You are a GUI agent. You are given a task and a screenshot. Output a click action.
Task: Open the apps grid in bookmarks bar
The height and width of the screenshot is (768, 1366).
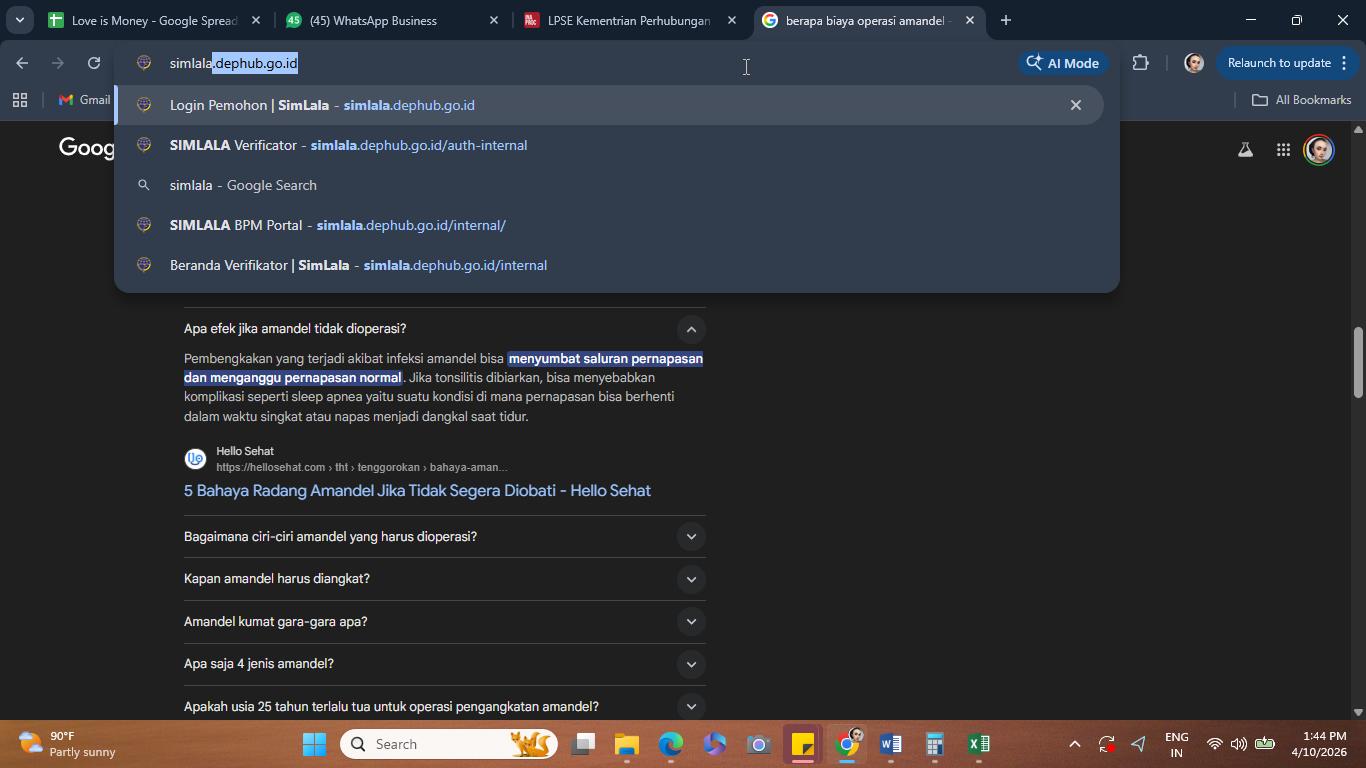20,100
